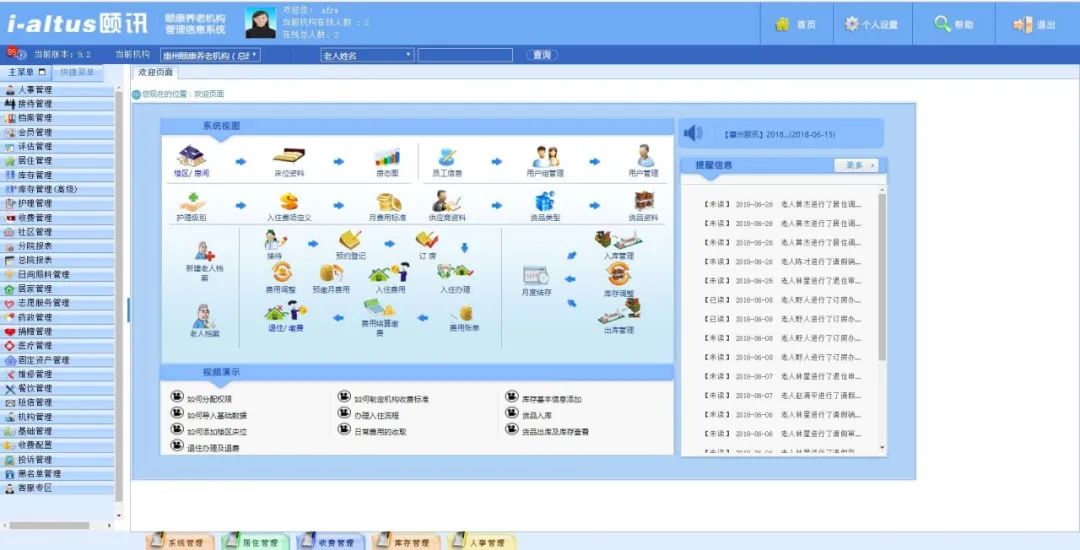Select the 入库管理 warehouse icon

(617, 240)
